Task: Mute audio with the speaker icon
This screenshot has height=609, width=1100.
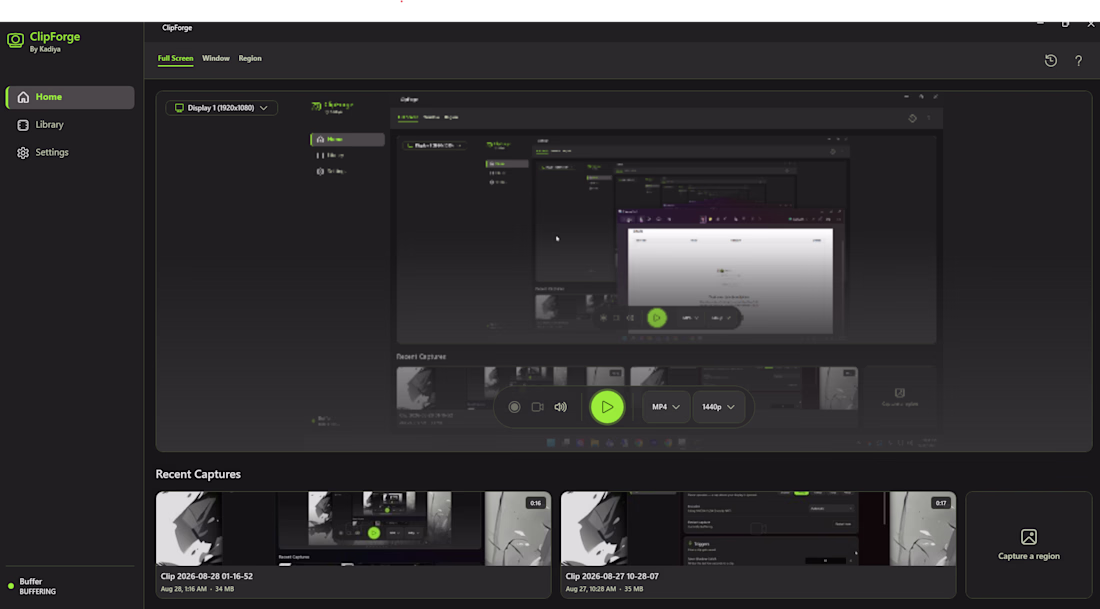Action: pyautogui.click(x=561, y=407)
